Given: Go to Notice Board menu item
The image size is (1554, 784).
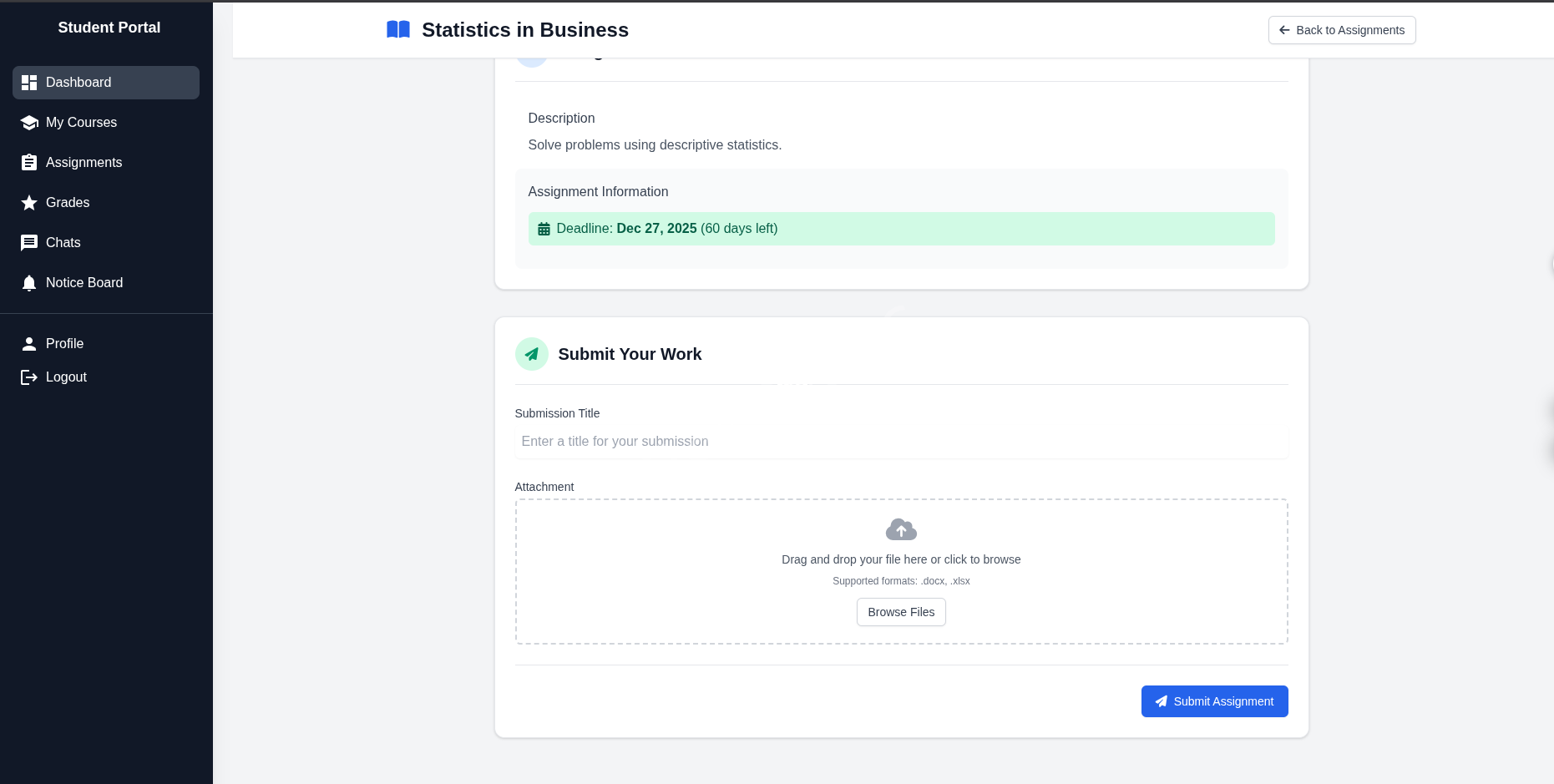Looking at the screenshot, I should [x=84, y=283].
